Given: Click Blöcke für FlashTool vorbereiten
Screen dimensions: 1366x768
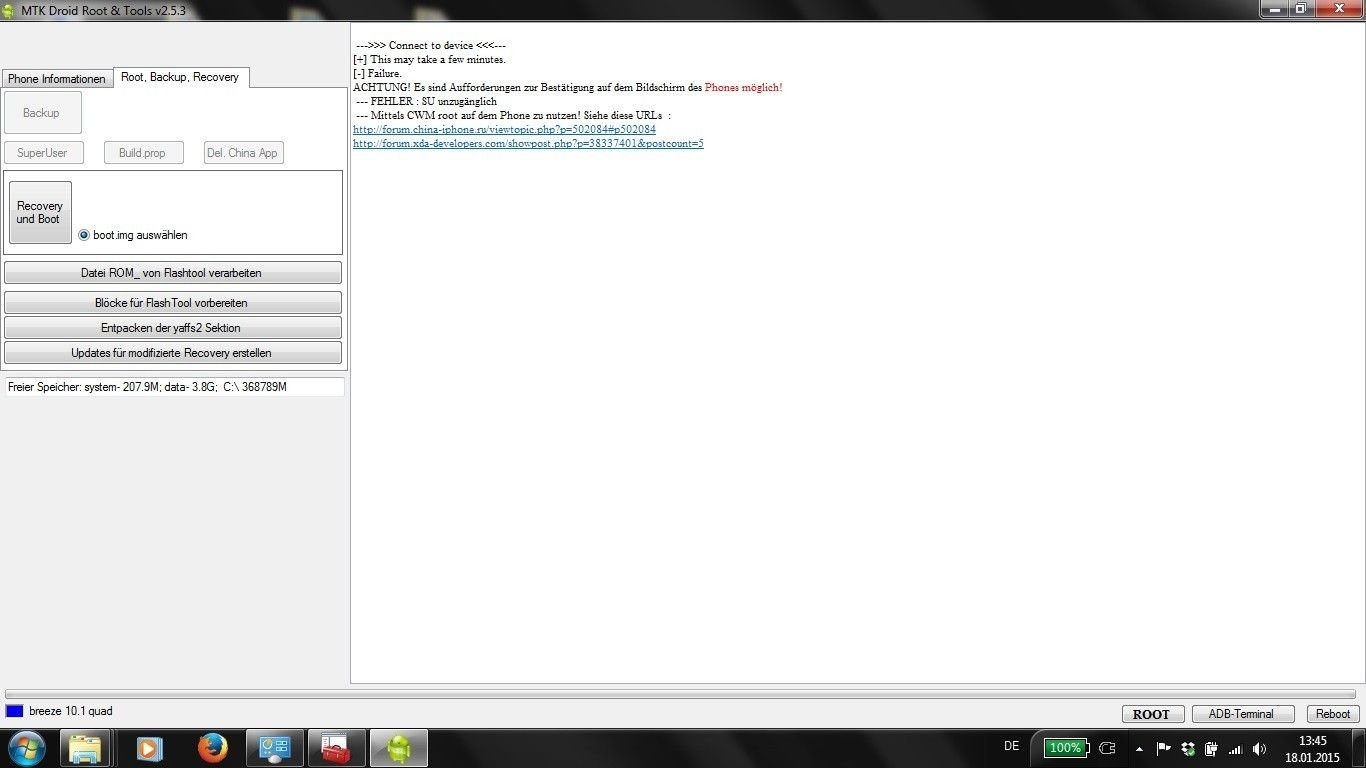Looking at the screenshot, I should 173,302.
